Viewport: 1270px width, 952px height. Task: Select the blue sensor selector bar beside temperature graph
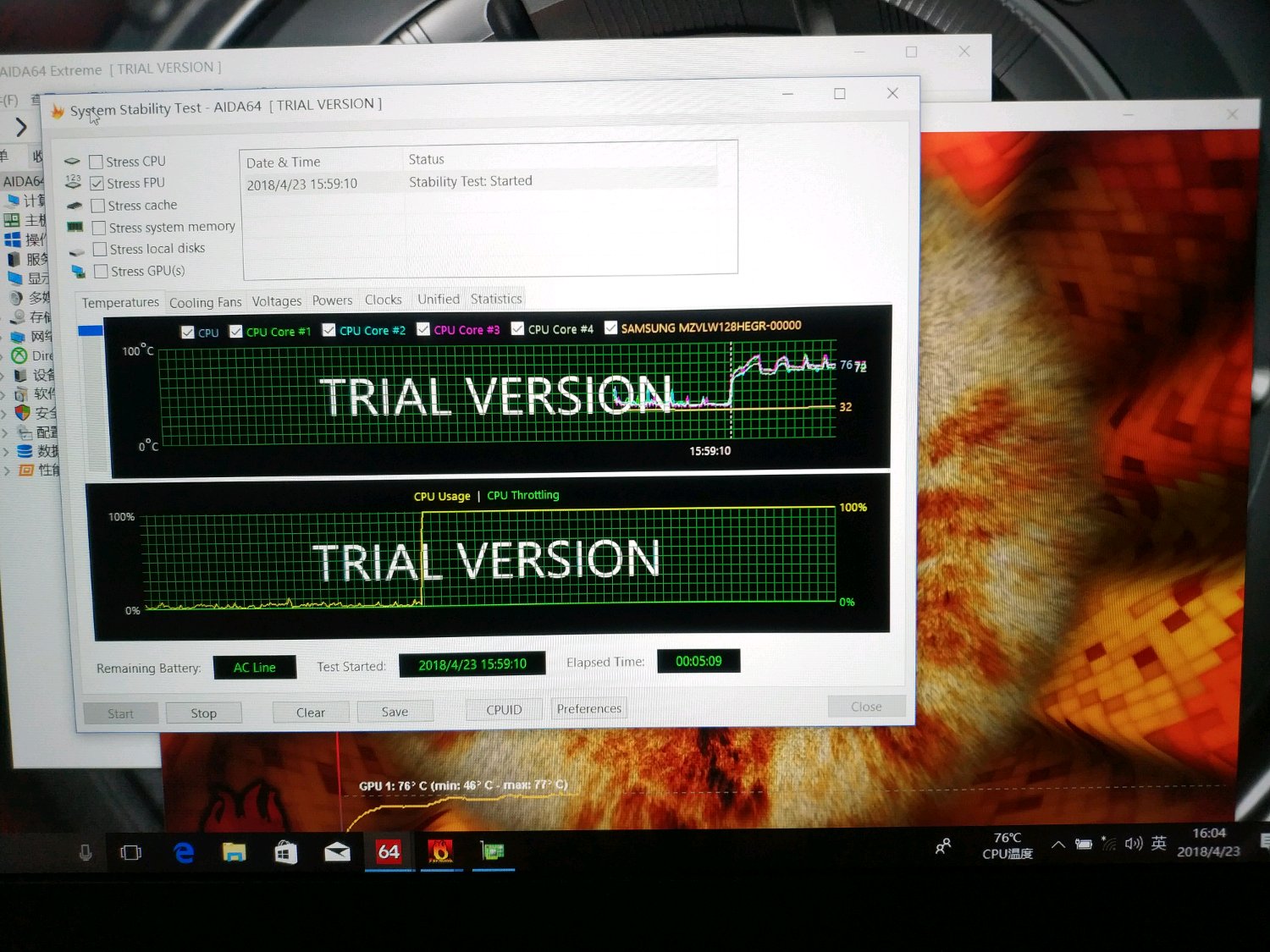91,331
